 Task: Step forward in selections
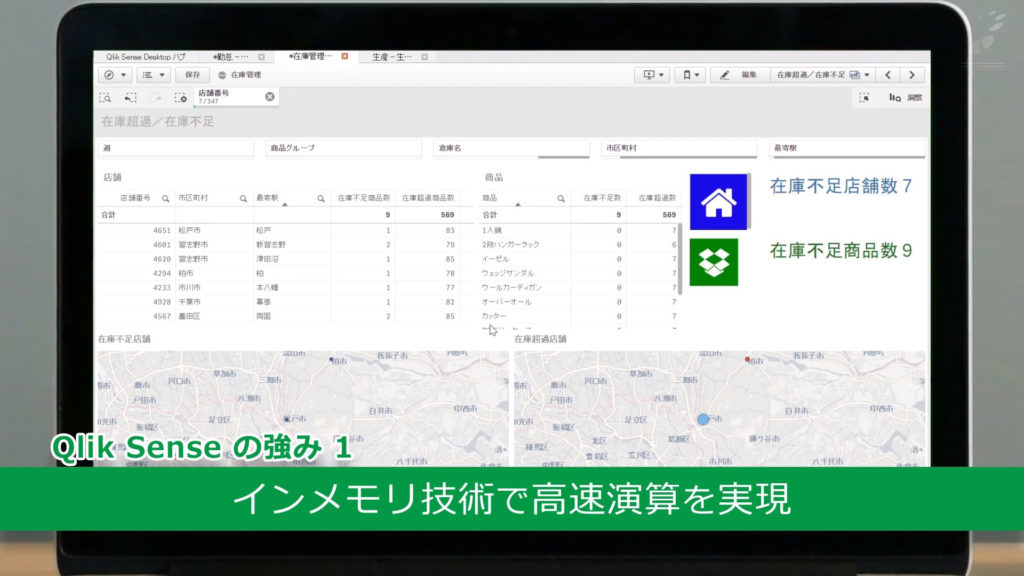tap(155, 97)
